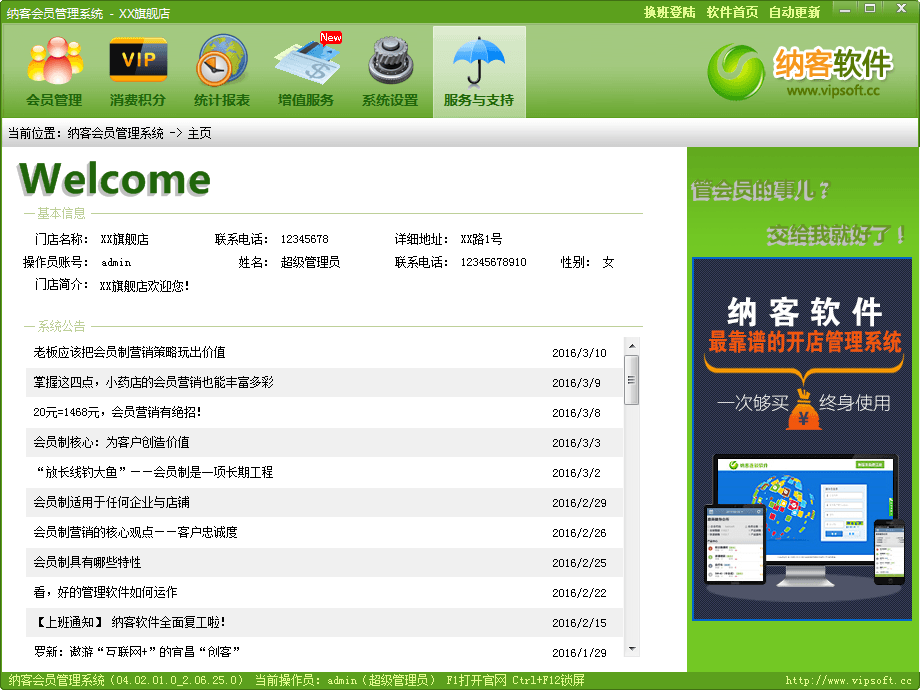Open announcement 会员制核心：为客户创造价值

111,442
